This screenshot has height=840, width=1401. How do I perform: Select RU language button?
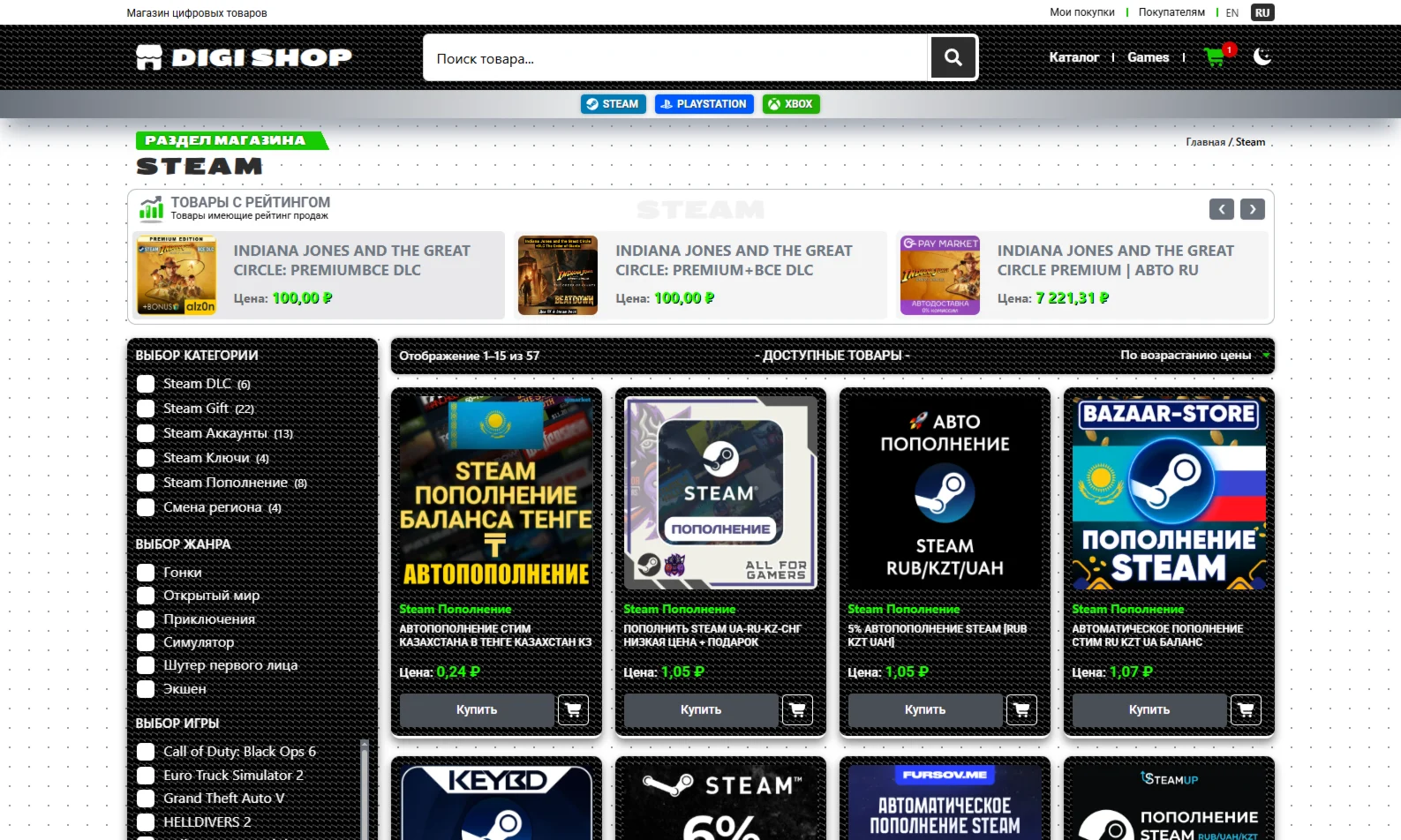[1262, 12]
